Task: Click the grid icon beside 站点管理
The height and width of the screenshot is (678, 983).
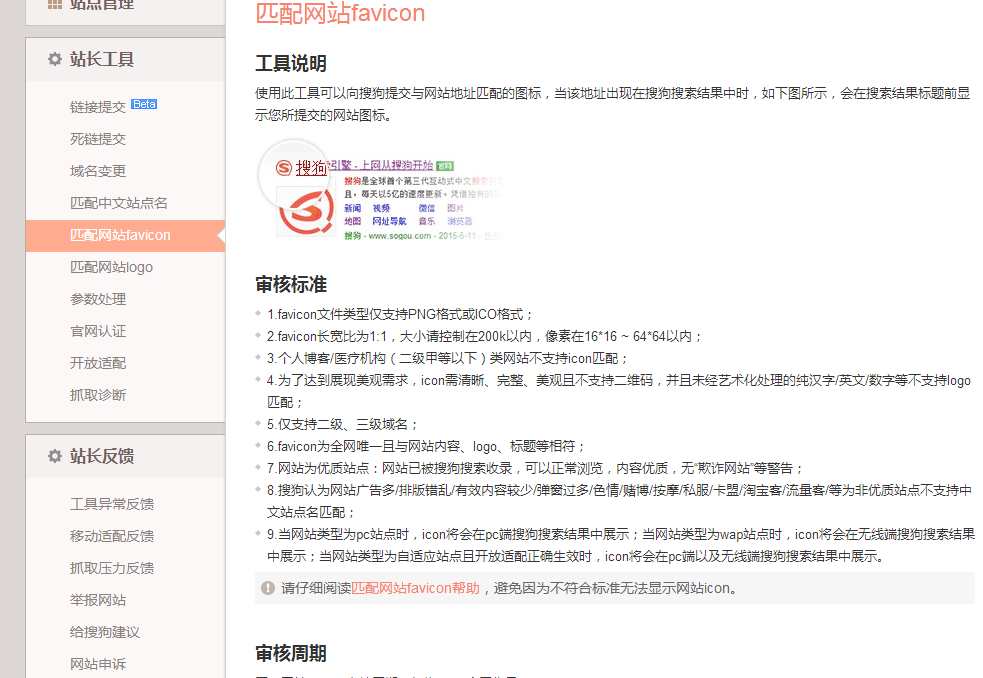Action: coord(55,4)
